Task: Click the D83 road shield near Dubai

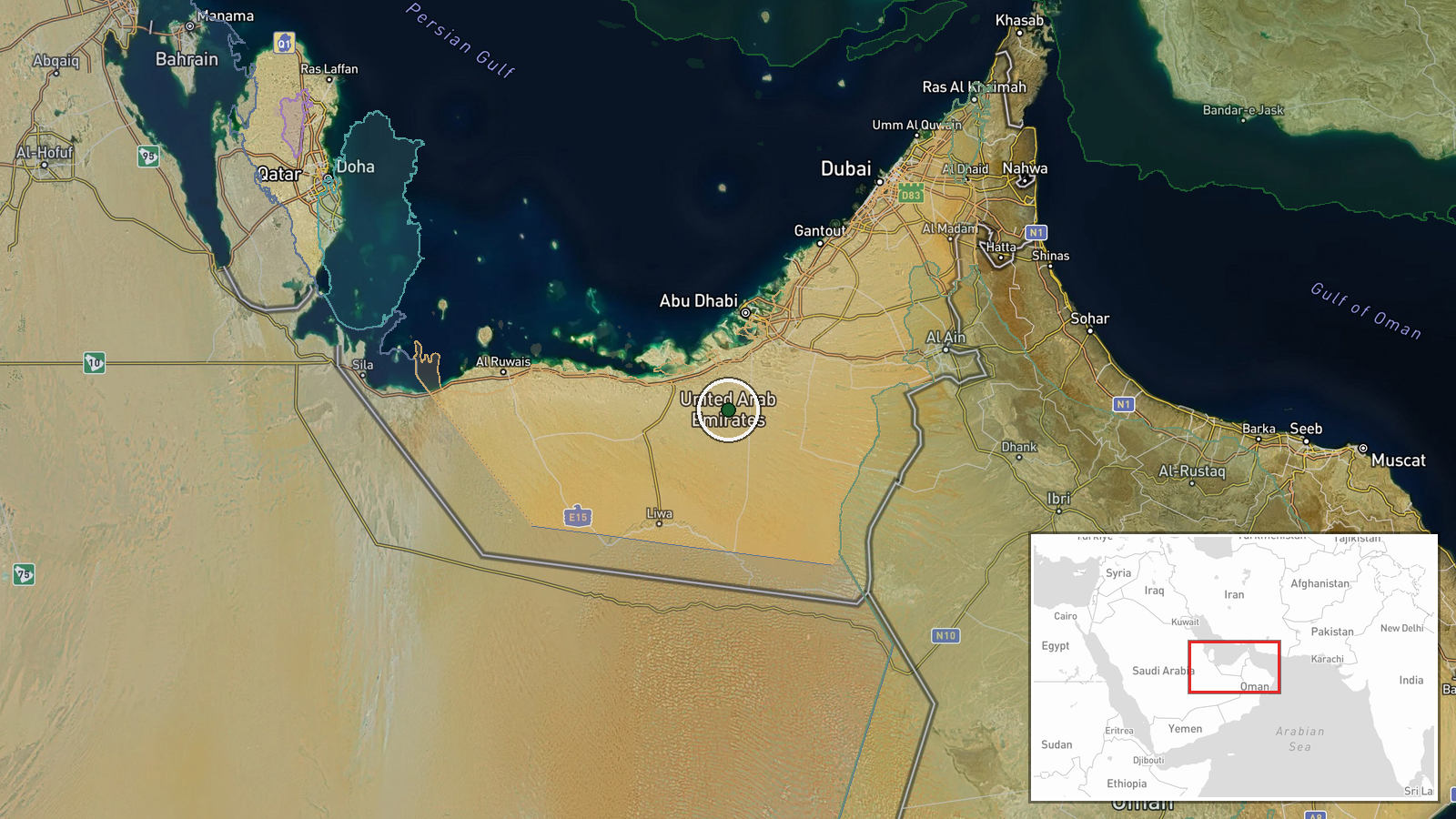Action: (911, 195)
